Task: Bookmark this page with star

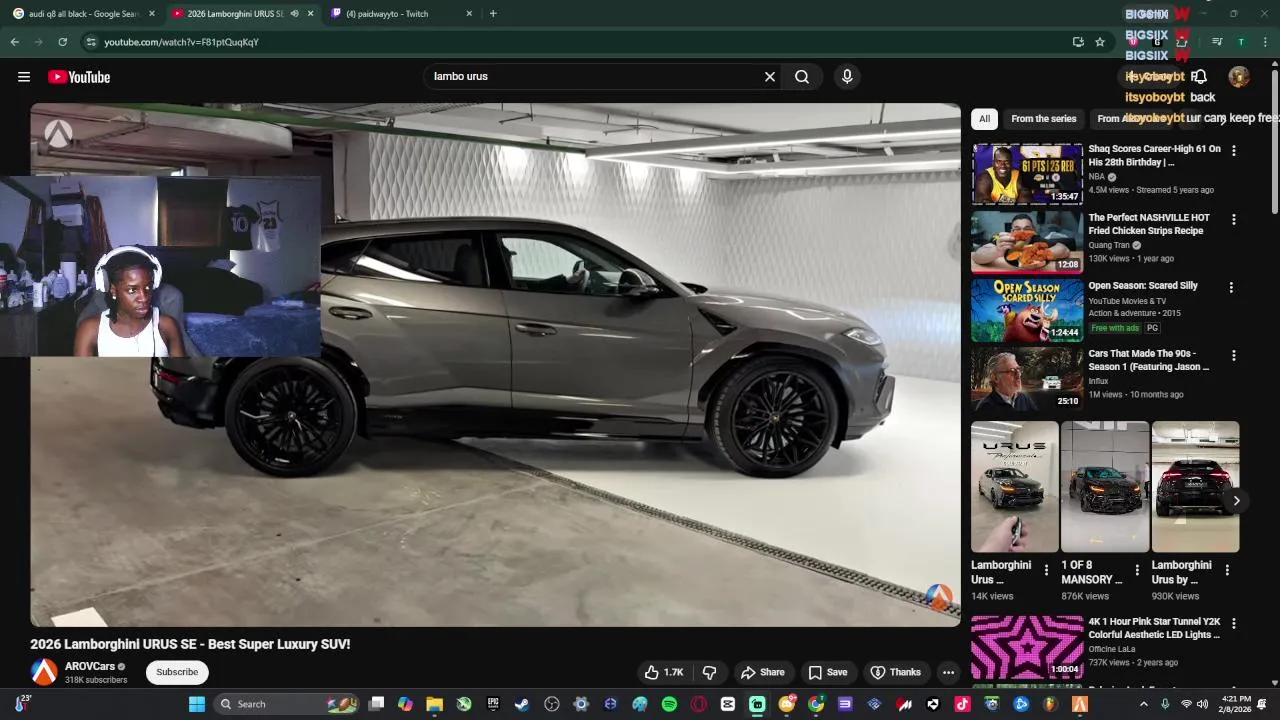Action: tap(1100, 42)
